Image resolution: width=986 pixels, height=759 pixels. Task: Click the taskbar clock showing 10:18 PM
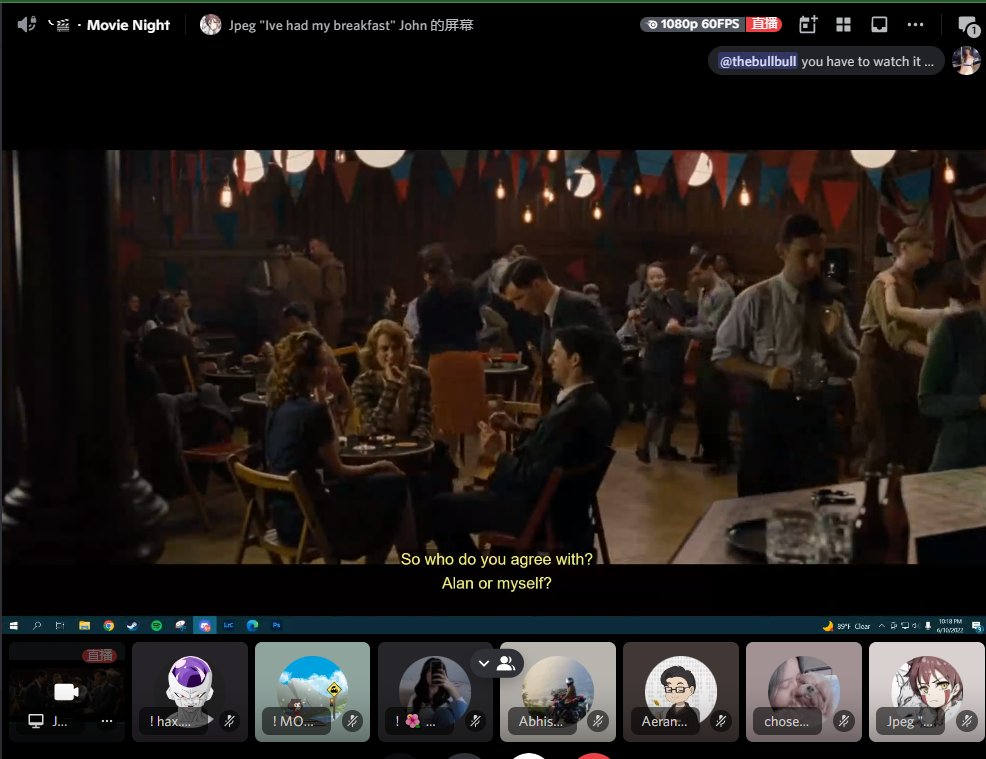tap(950, 626)
